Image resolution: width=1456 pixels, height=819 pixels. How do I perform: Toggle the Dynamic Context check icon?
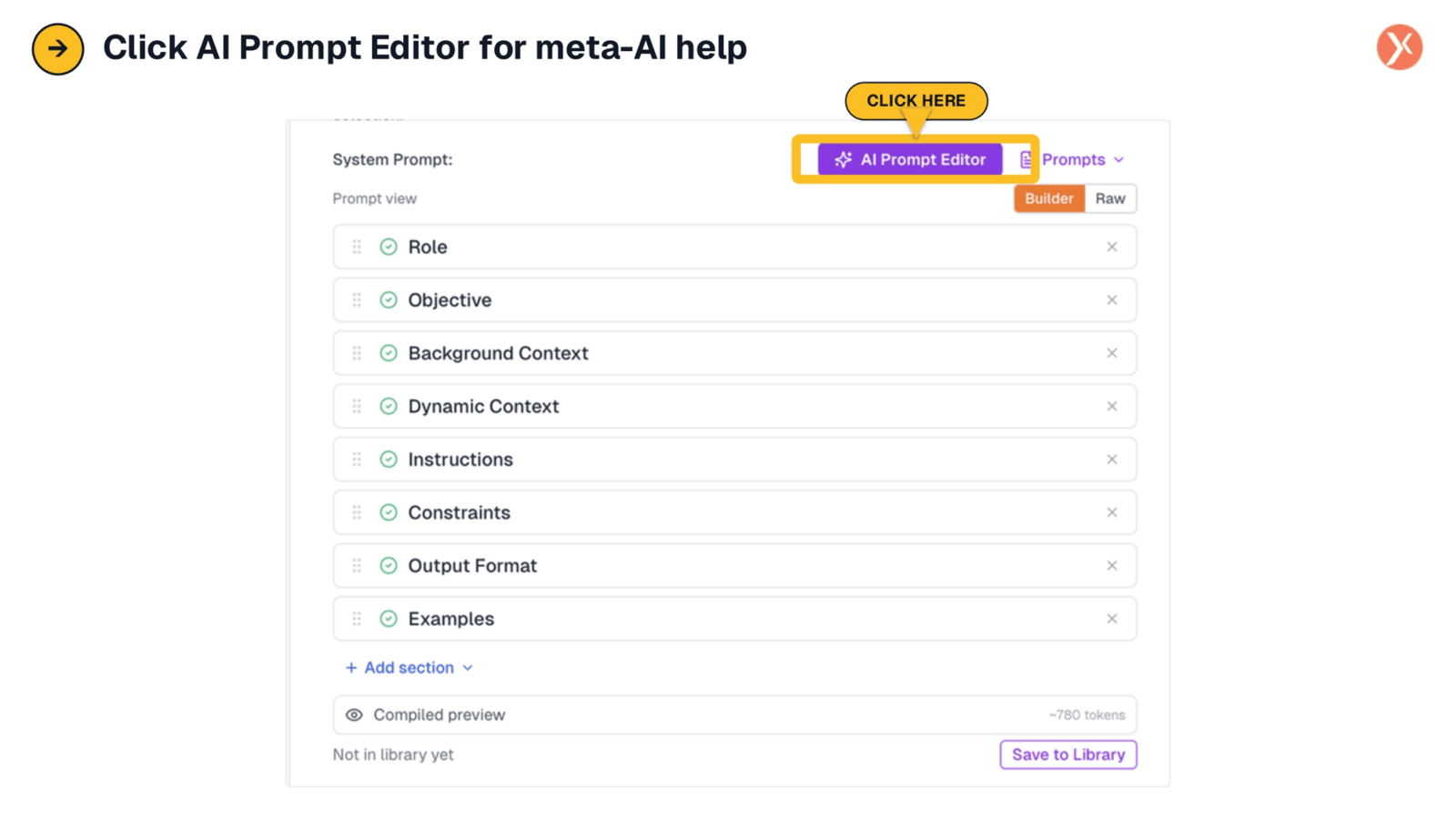point(389,406)
